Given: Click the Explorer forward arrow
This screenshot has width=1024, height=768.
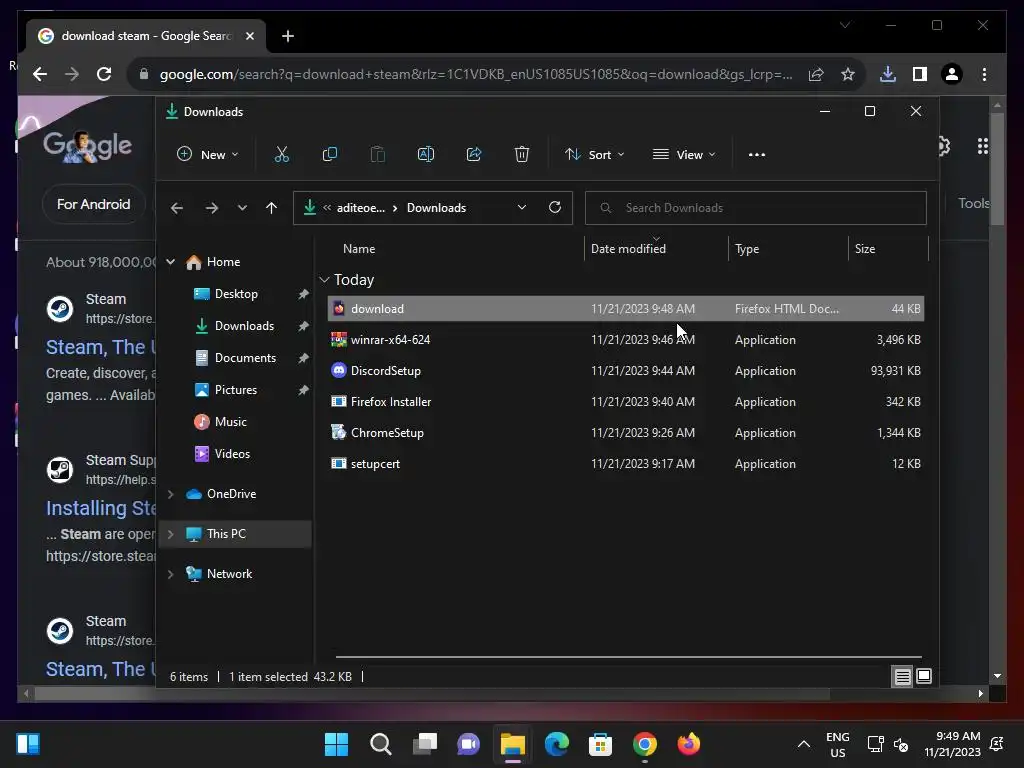Looking at the screenshot, I should pos(212,208).
